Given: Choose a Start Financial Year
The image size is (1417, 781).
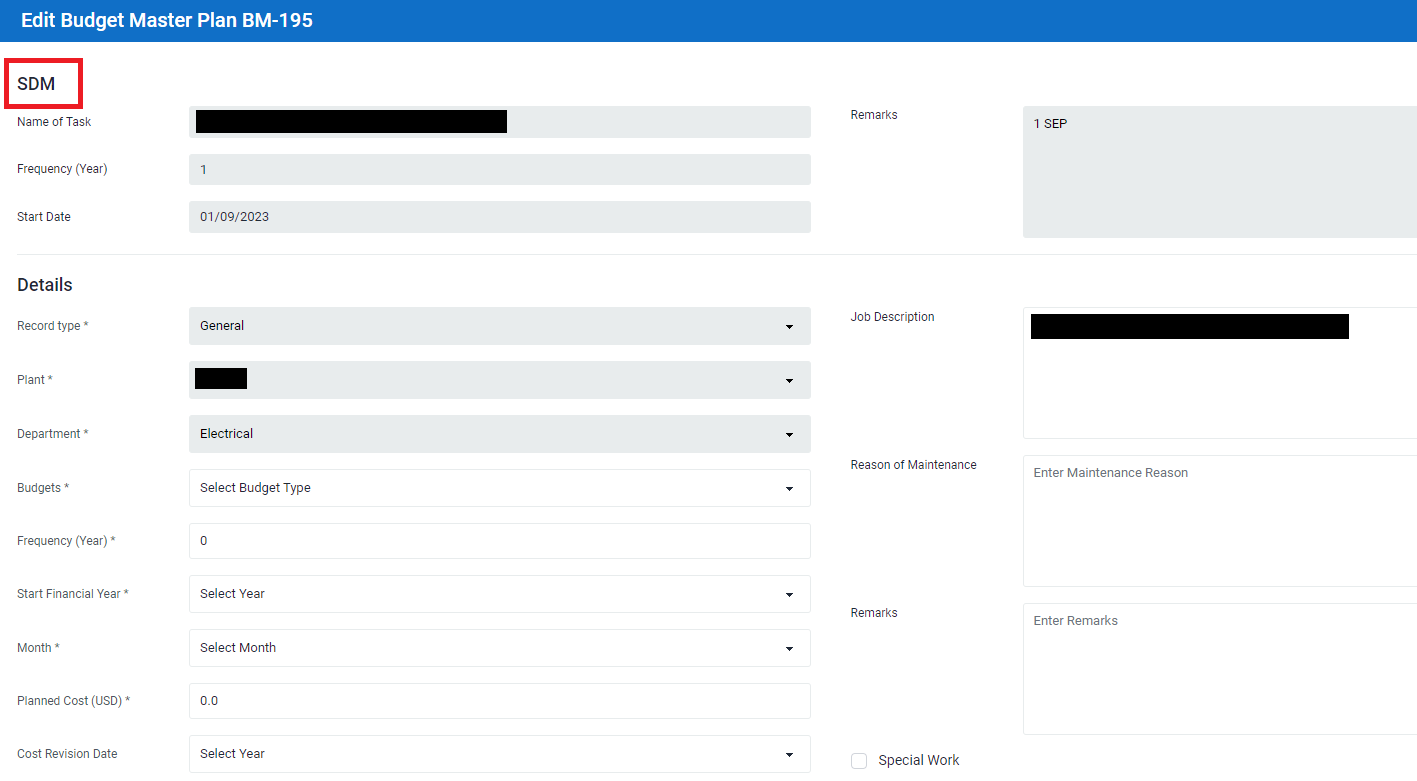Looking at the screenshot, I should pyautogui.click(x=499, y=594).
